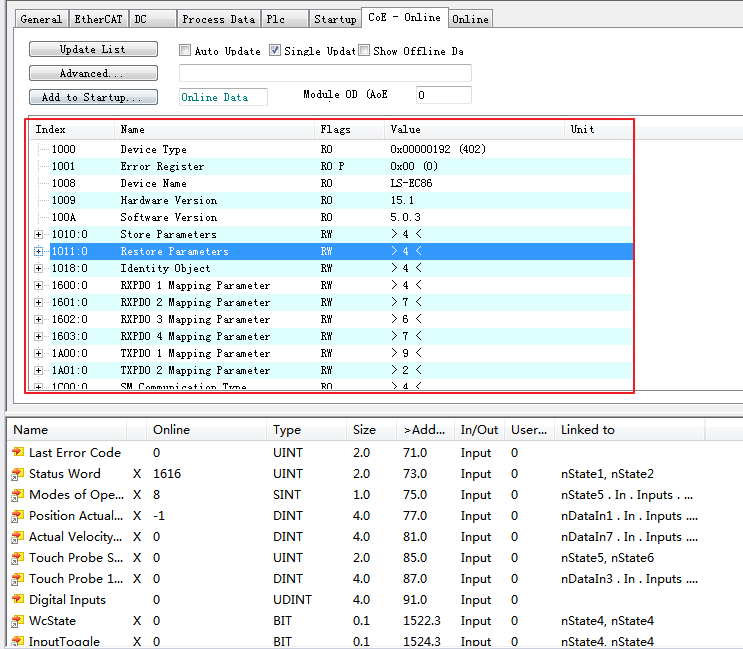The image size is (743, 649).
Task: Click the Status Word variable icon
Action: [18, 474]
